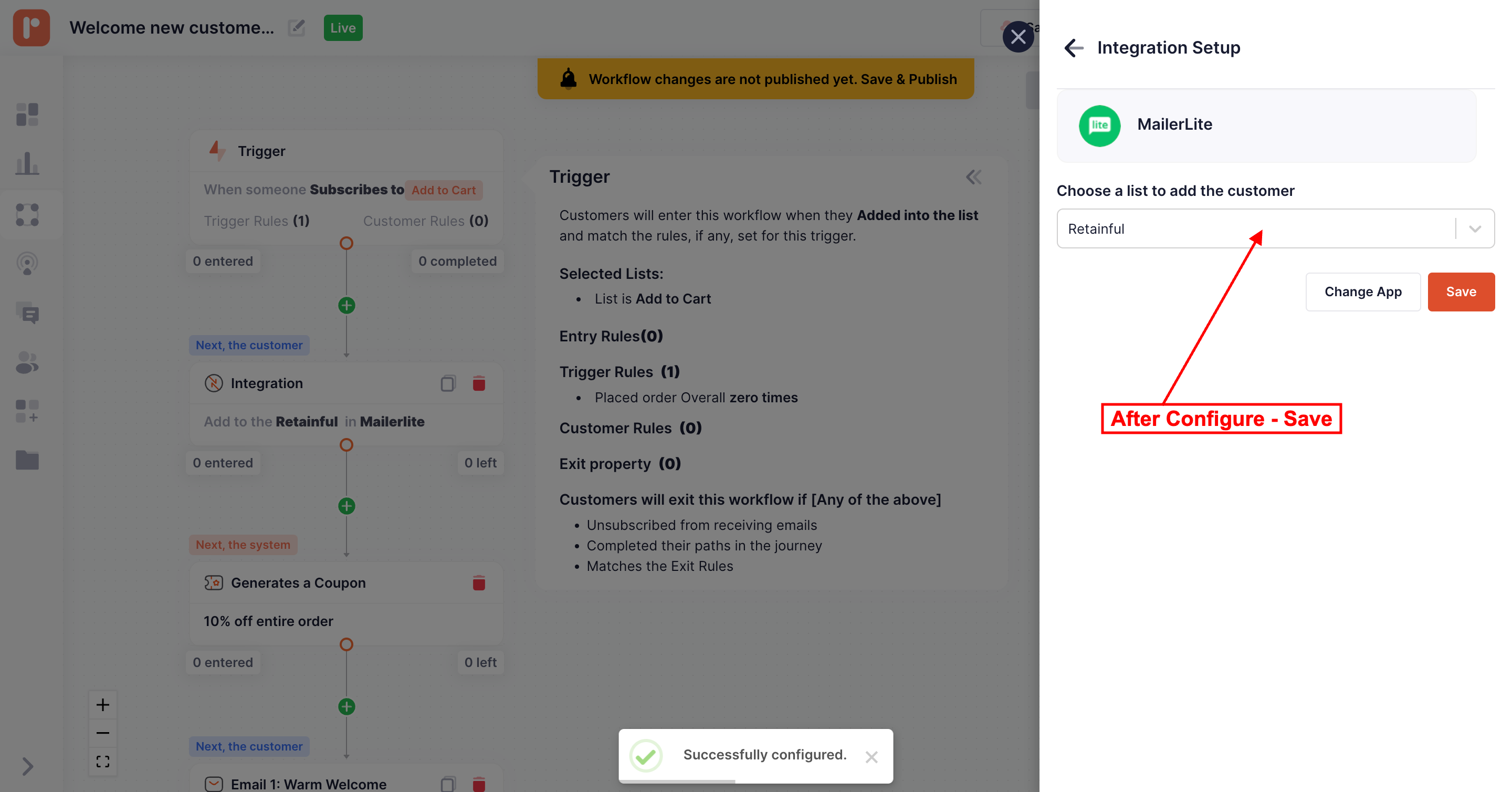The height and width of the screenshot is (792, 1512).
Task: Open the customers sidebar item
Action: [27, 363]
